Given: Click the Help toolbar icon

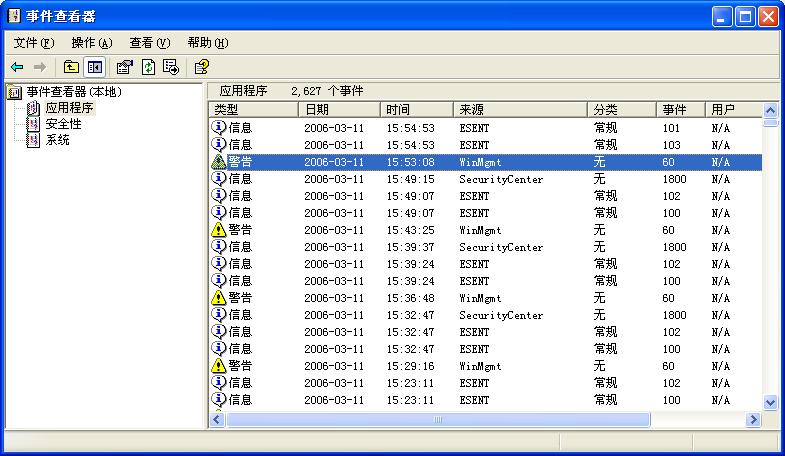Looking at the screenshot, I should 202,67.
